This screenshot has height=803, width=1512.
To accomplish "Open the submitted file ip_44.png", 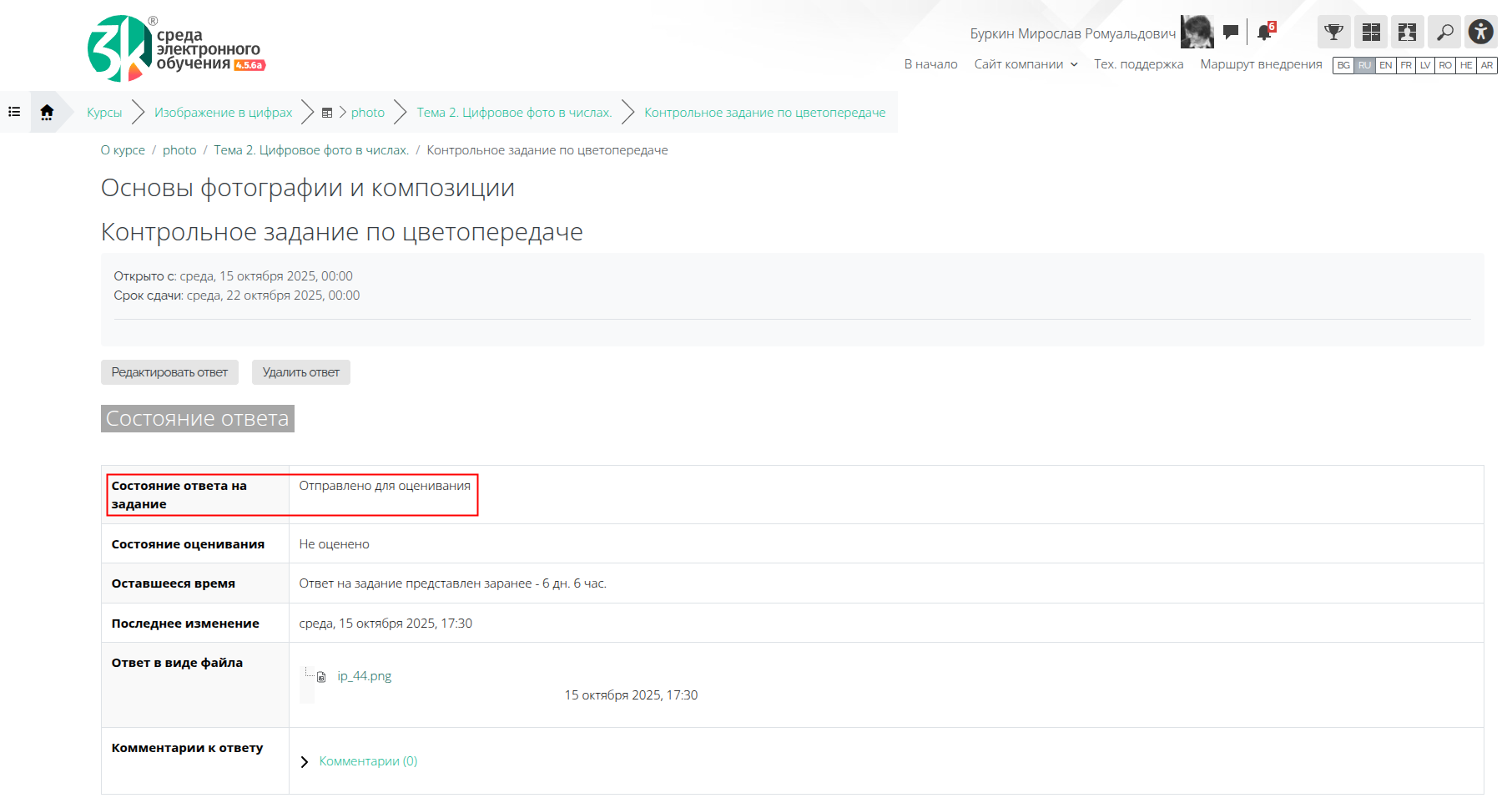I will [x=364, y=676].
